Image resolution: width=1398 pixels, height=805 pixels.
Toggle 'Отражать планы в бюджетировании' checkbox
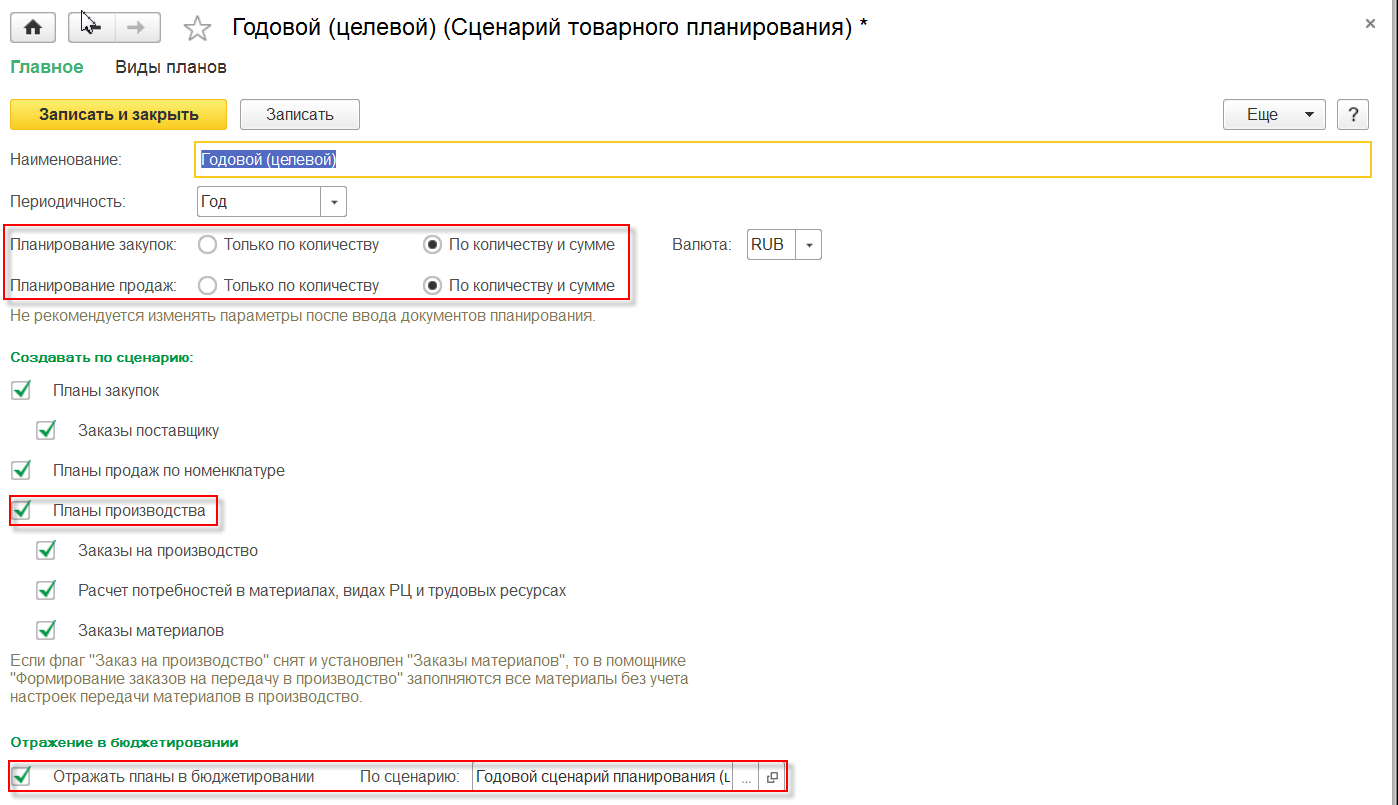tap(20, 776)
